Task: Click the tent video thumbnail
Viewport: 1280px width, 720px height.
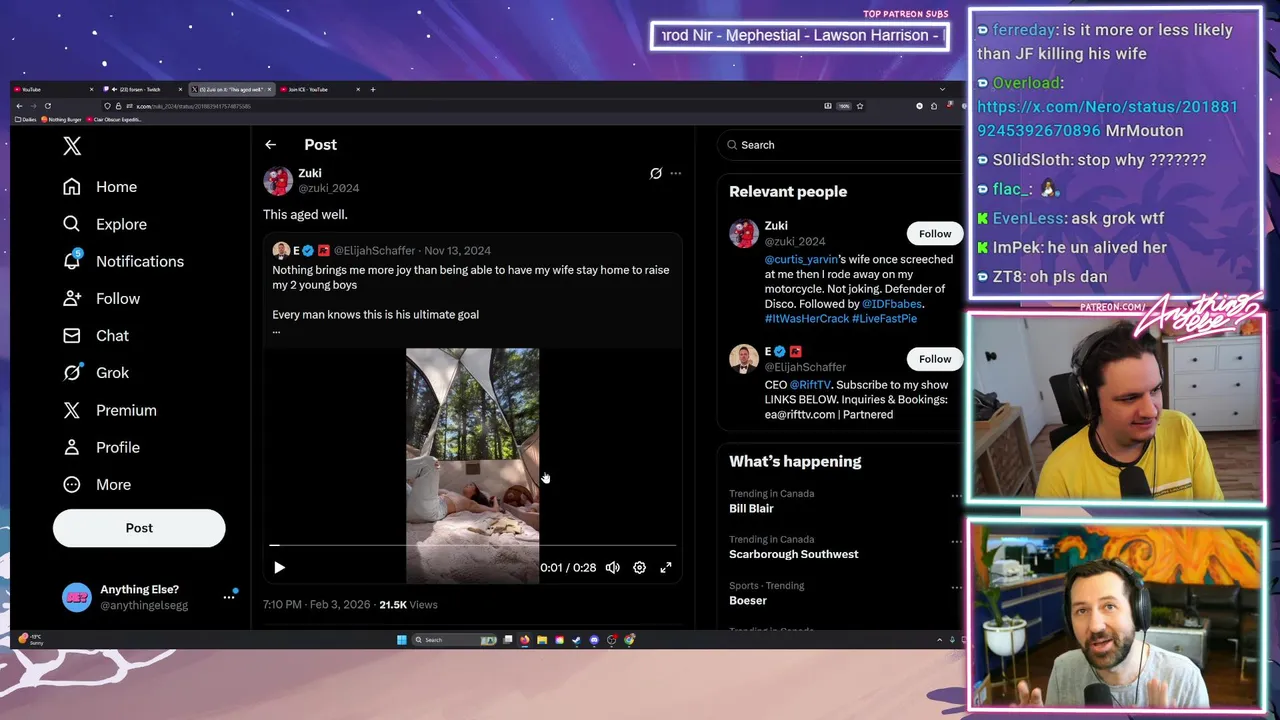Action: (x=472, y=465)
